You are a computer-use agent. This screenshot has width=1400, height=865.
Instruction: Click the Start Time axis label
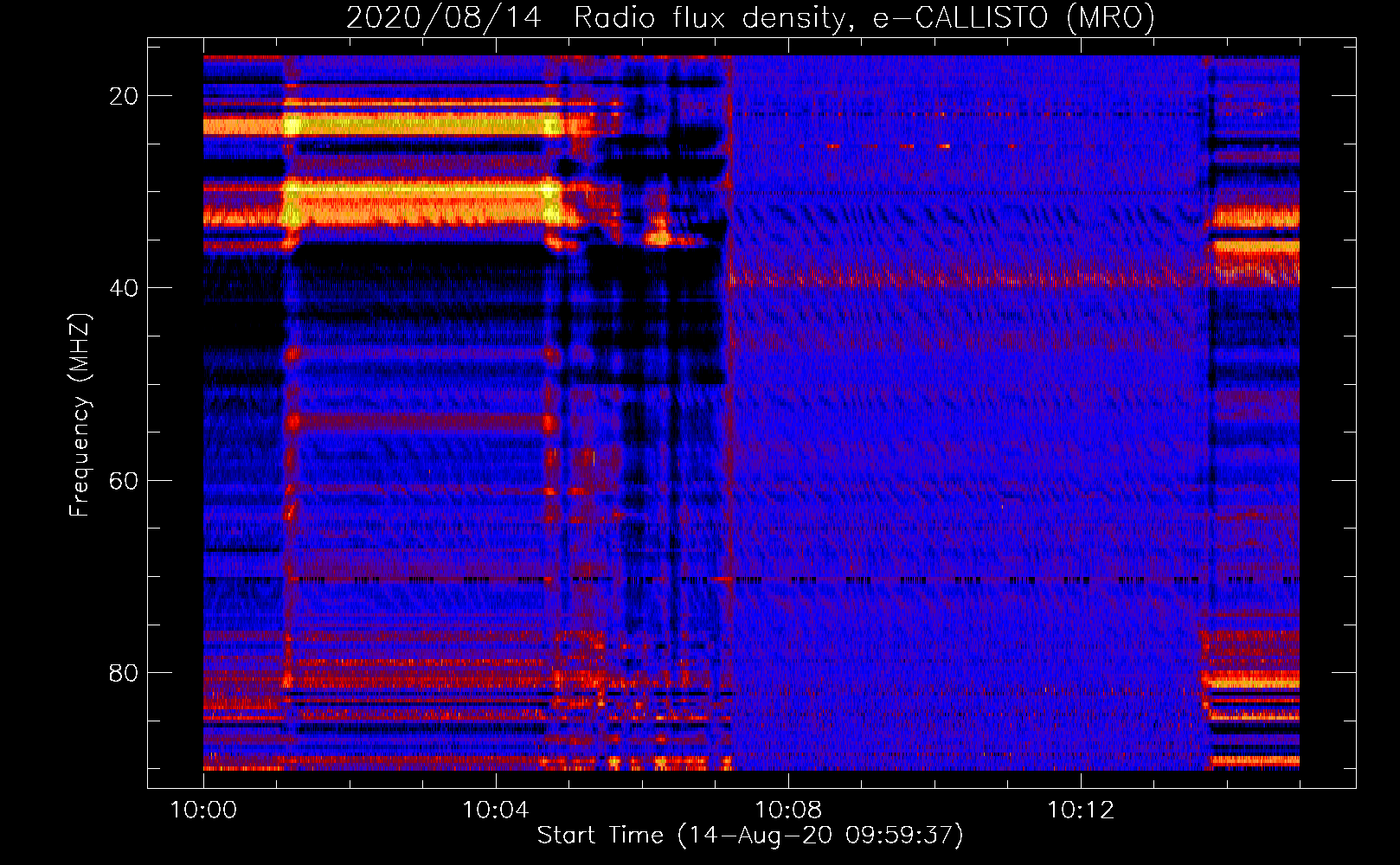pos(750,836)
